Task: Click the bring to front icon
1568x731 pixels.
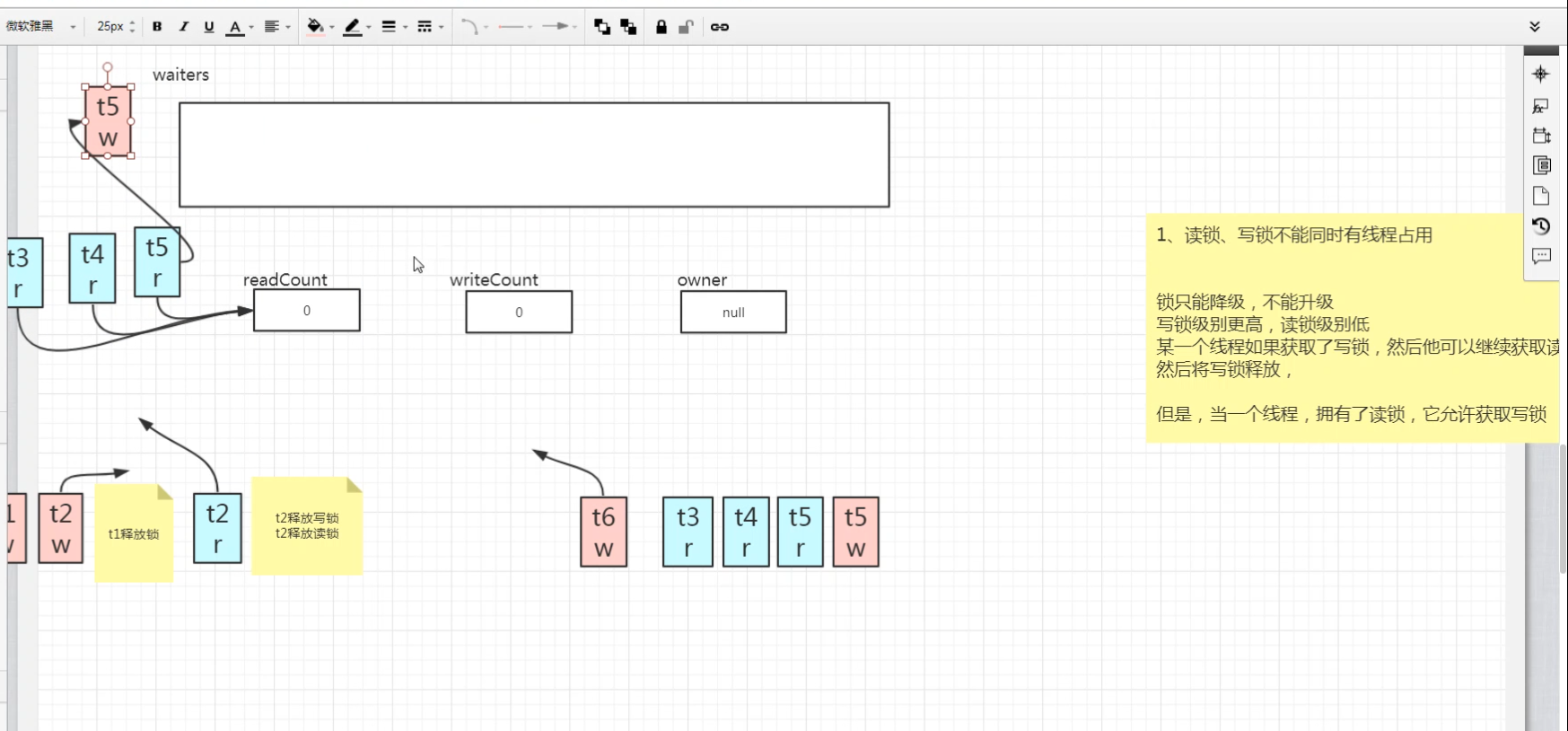Action: click(x=602, y=27)
